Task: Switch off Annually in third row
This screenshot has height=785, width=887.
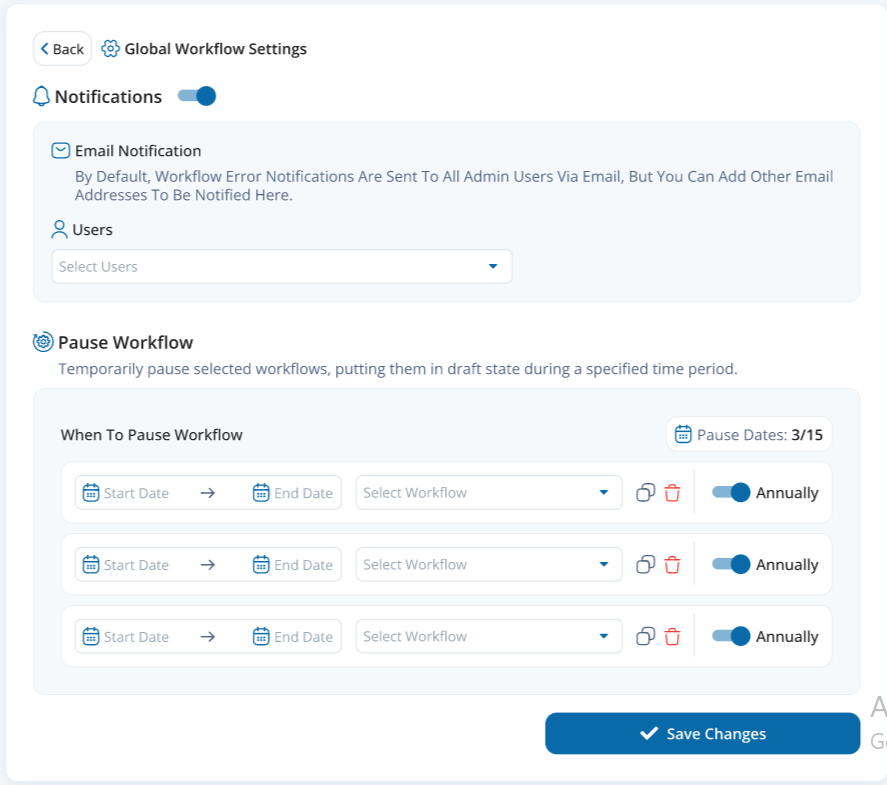Action: point(731,637)
